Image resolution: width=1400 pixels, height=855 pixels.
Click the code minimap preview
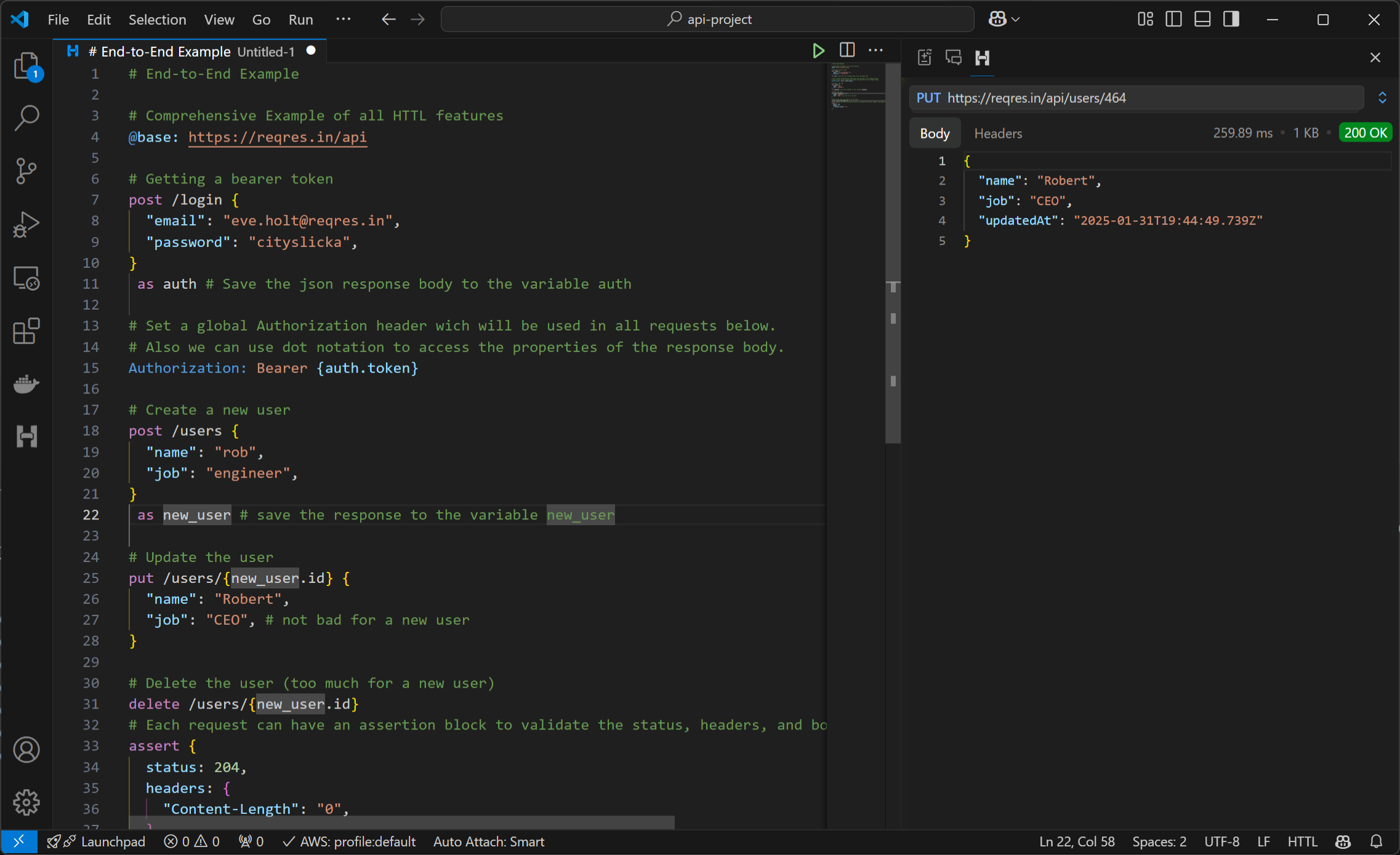pos(857,86)
